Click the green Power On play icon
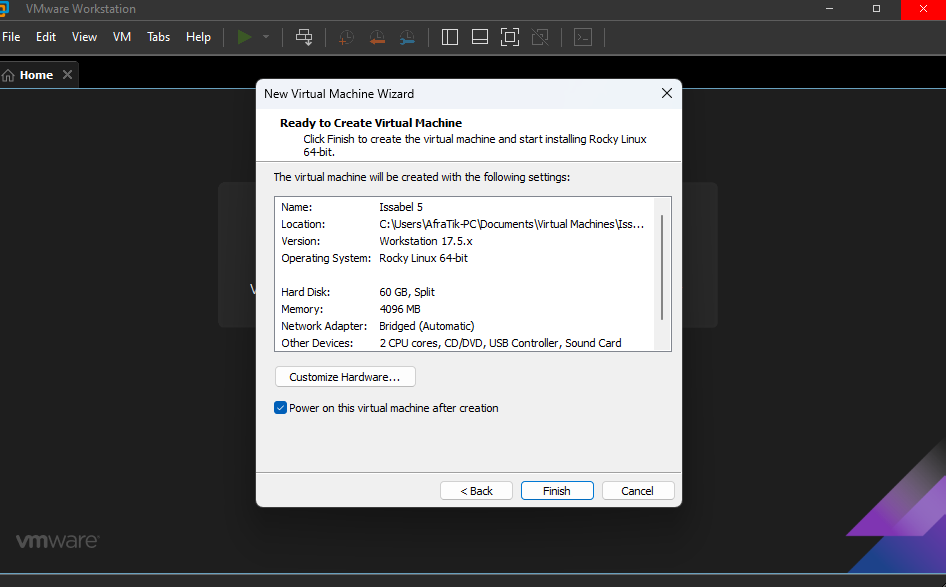Image resolution: width=946 pixels, height=587 pixels. 244,37
